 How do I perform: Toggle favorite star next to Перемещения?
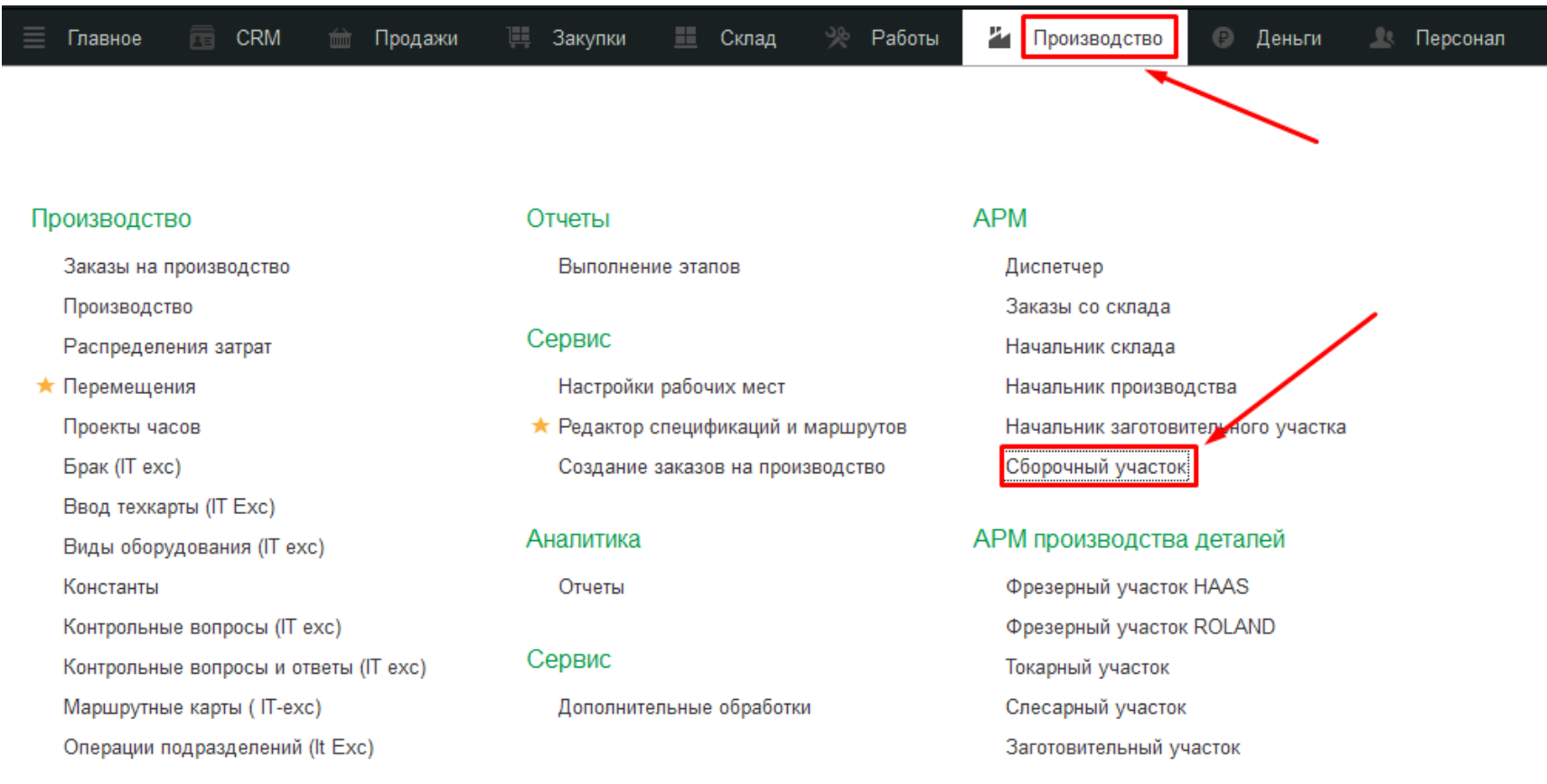coord(45,387)
